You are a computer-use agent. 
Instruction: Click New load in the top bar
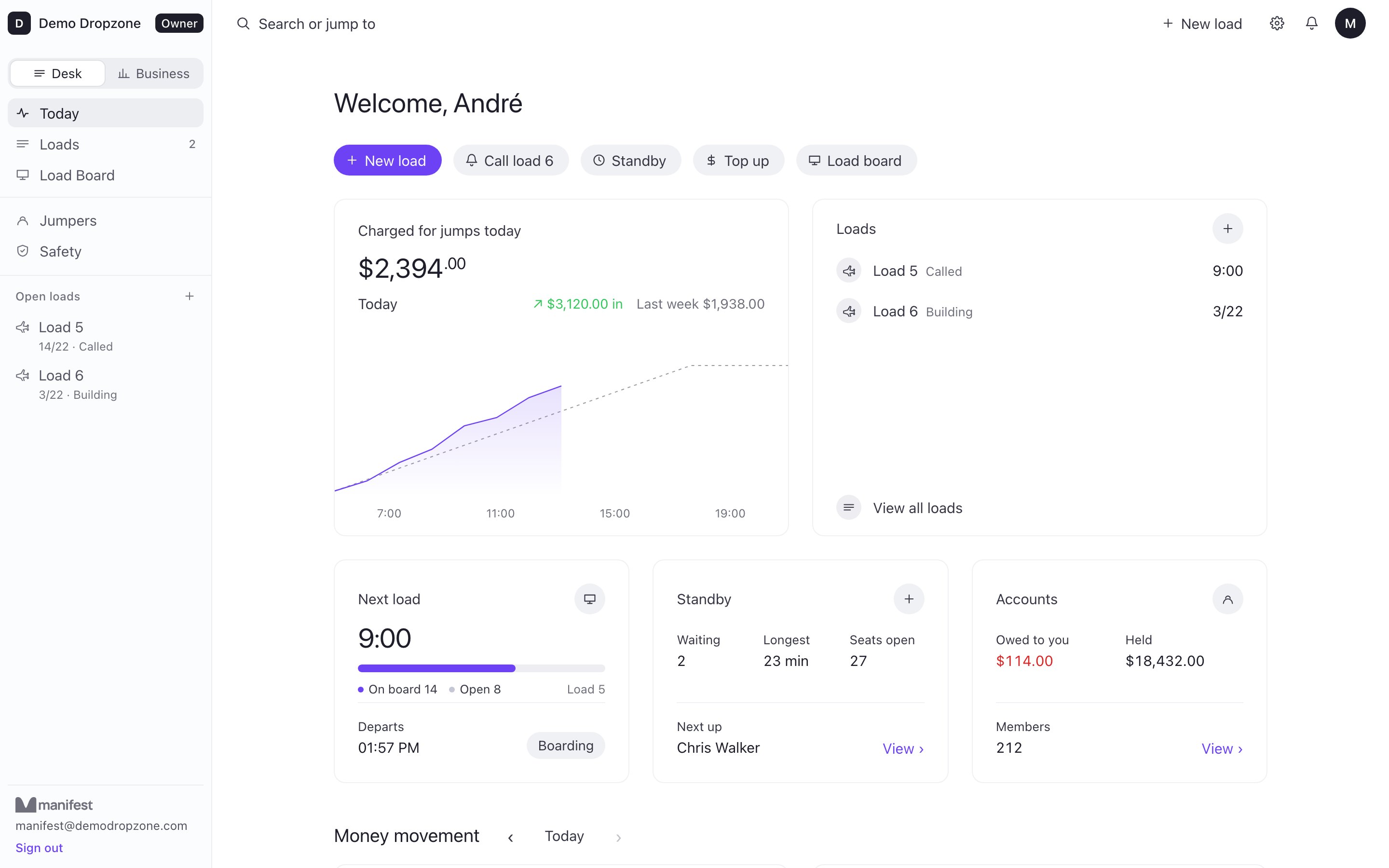tap(1202, 24)
